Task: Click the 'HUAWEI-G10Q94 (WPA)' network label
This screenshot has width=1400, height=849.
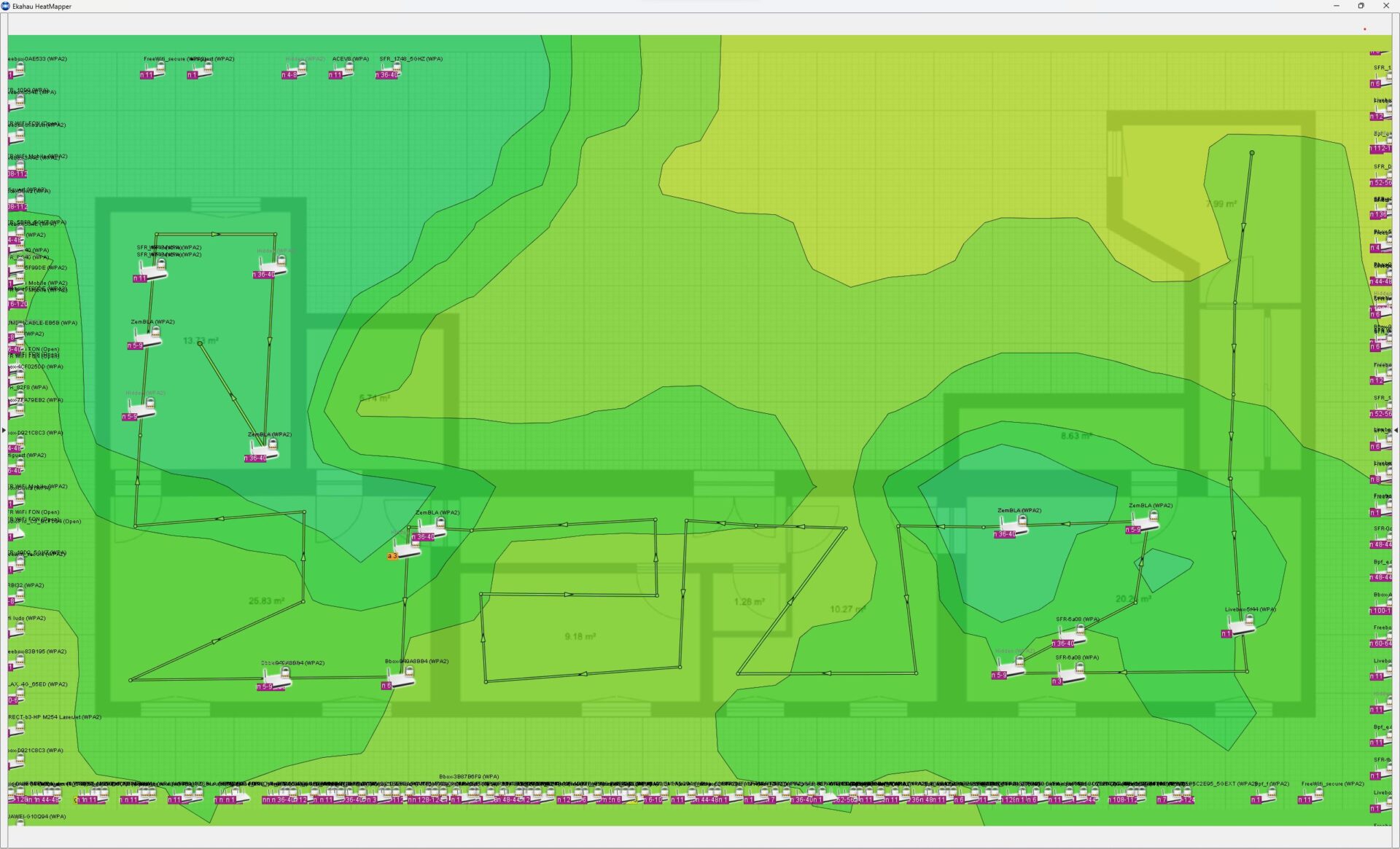Action: tap(37, 816)
